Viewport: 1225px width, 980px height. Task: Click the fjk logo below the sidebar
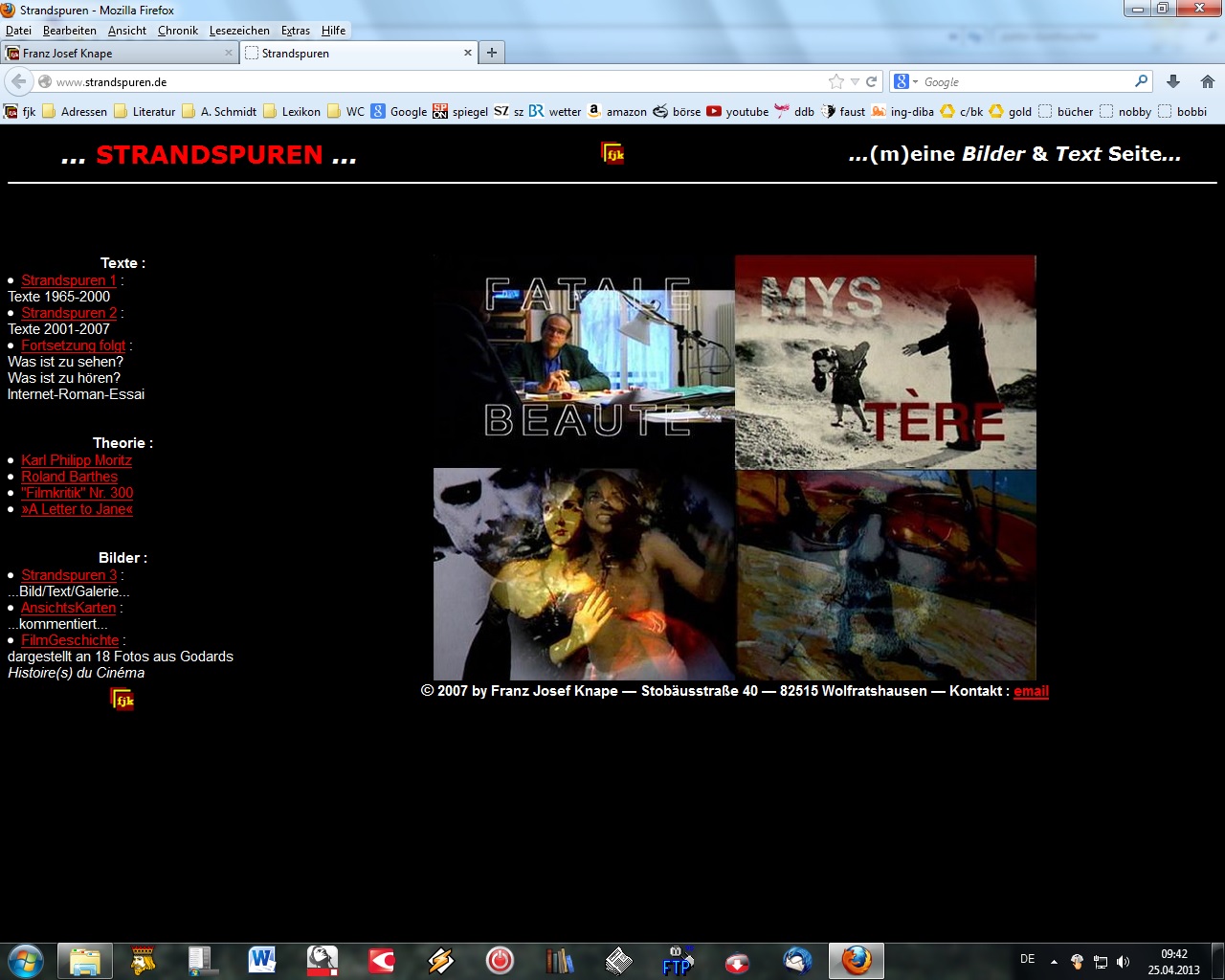coord(122,700)
